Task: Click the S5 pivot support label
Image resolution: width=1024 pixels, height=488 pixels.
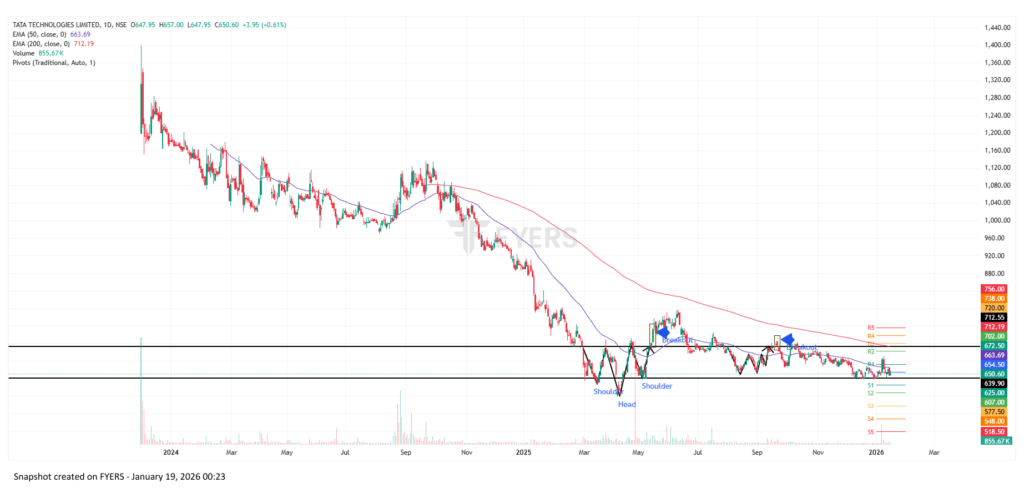Action: point(871,431)
